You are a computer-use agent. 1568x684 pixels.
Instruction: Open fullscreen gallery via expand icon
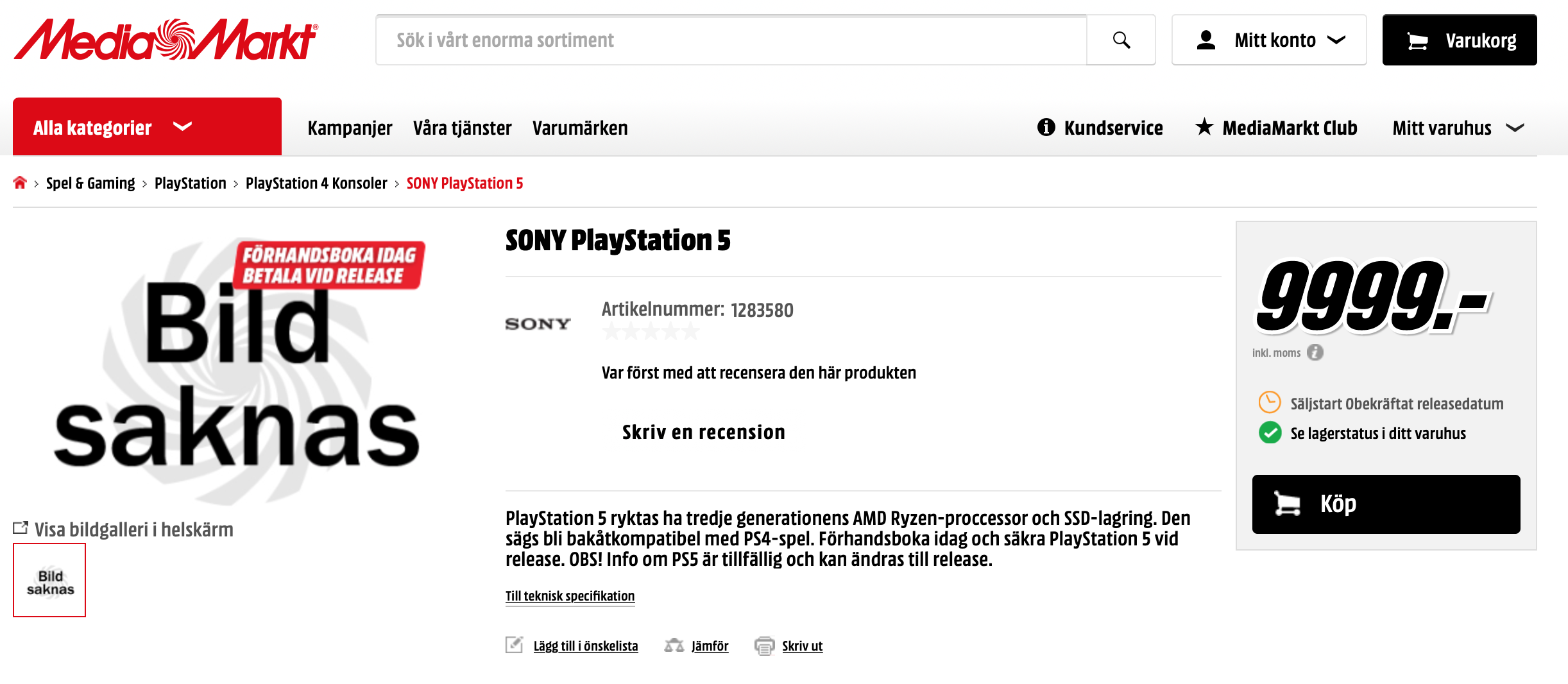click(x=21, y=528)
